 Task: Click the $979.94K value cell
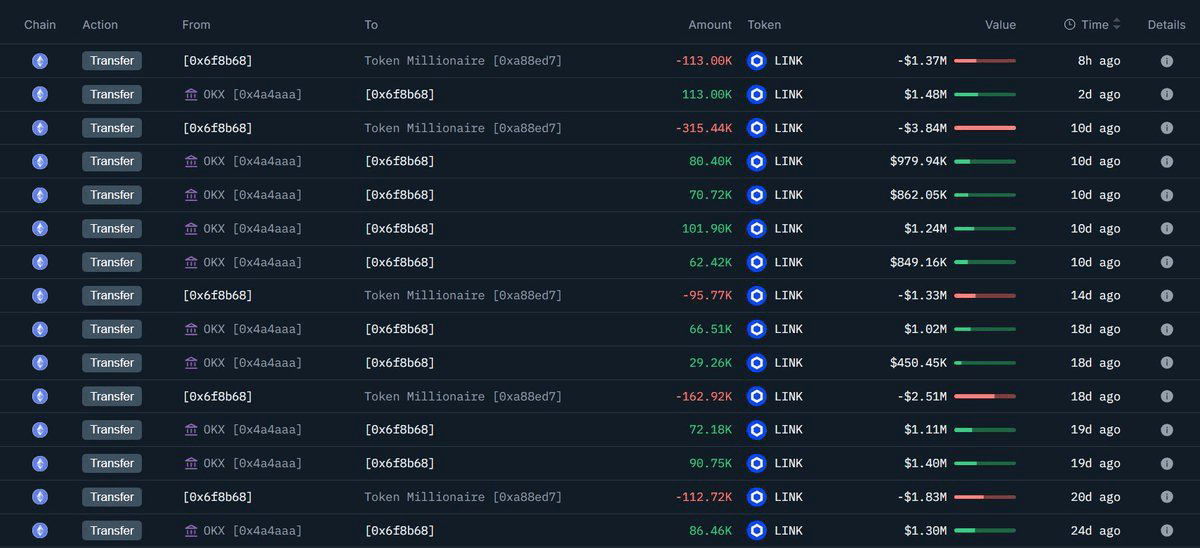918,161
